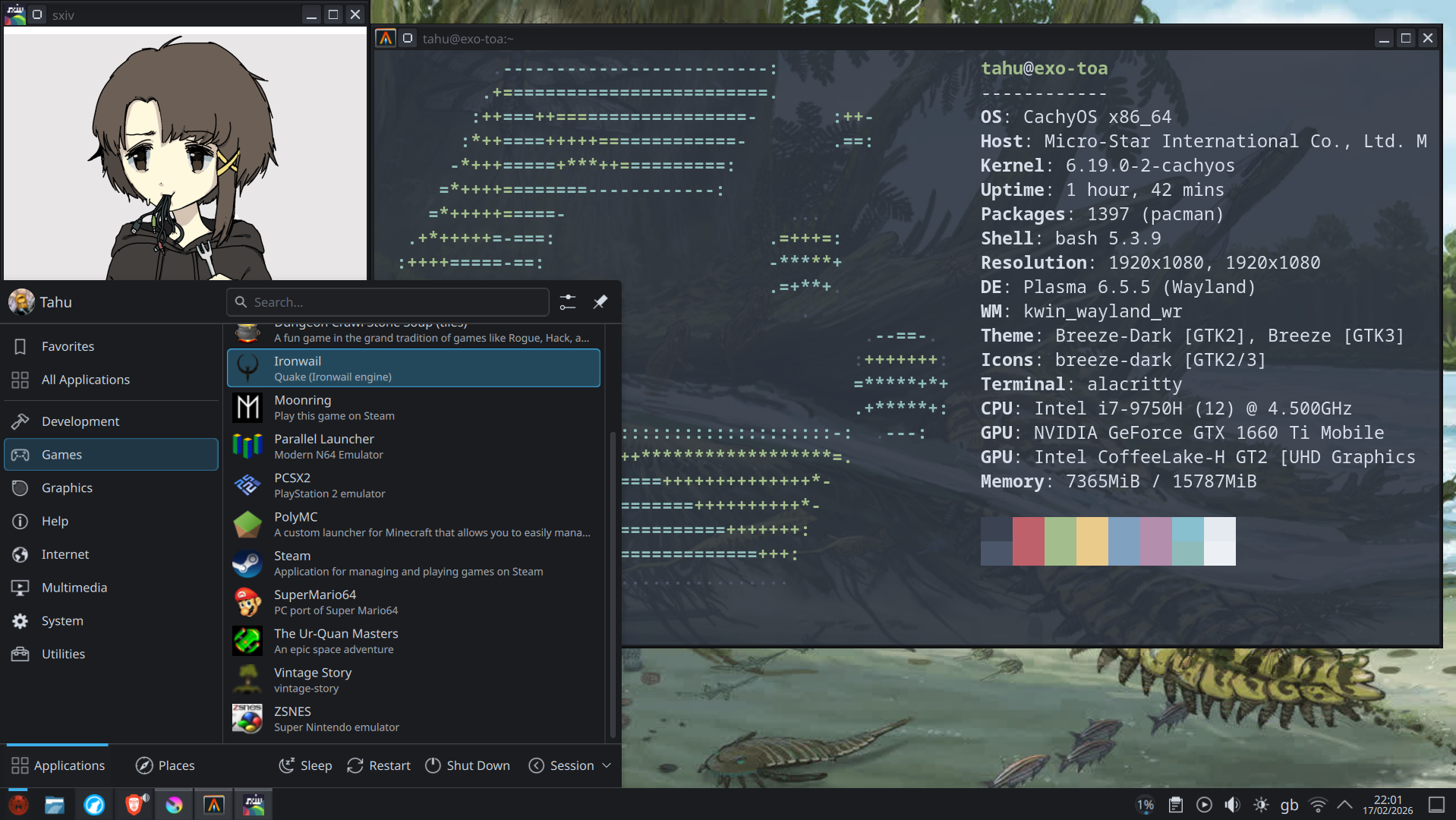Launch Ironwail Quake engine from the Games list

pyautogui.click(x=414, y=368)
